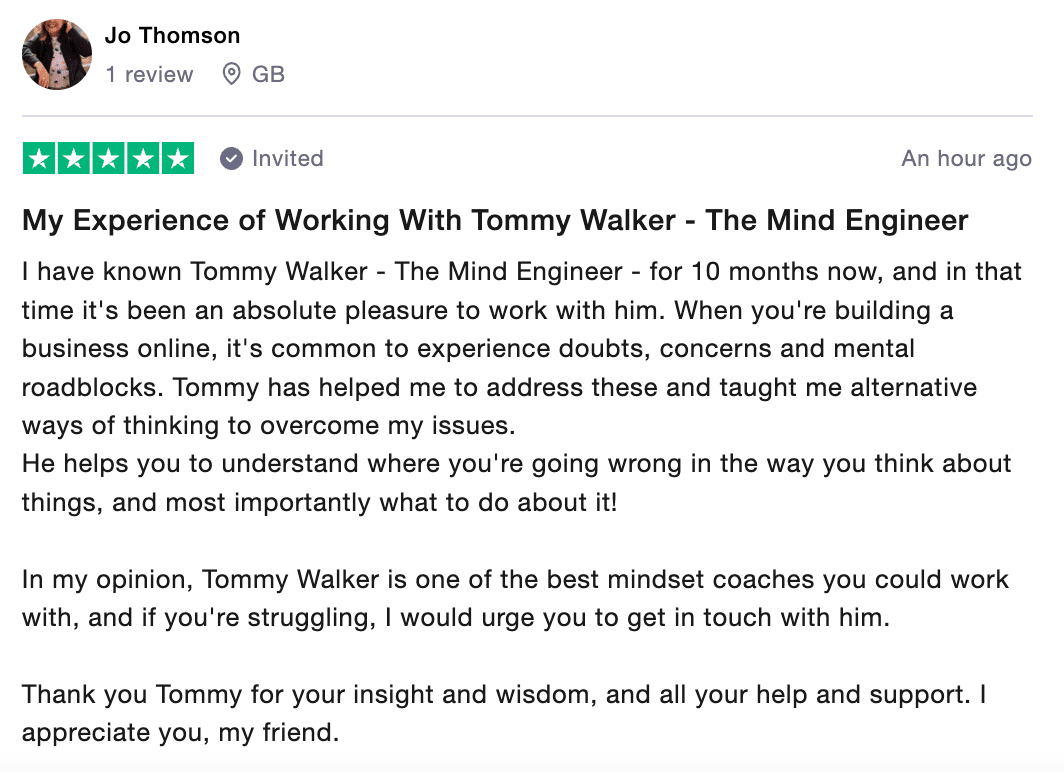
Task: Select the GB country label
Action: [268, 74]
